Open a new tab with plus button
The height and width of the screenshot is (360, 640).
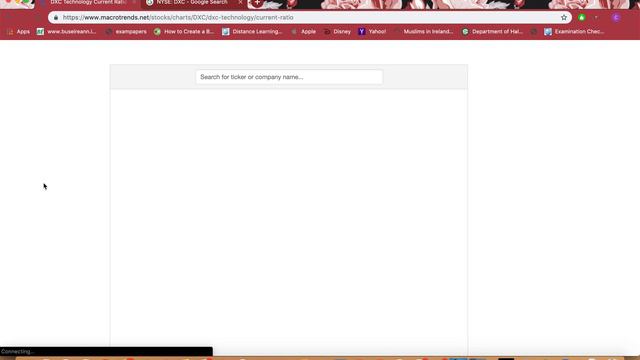(257, 2)
